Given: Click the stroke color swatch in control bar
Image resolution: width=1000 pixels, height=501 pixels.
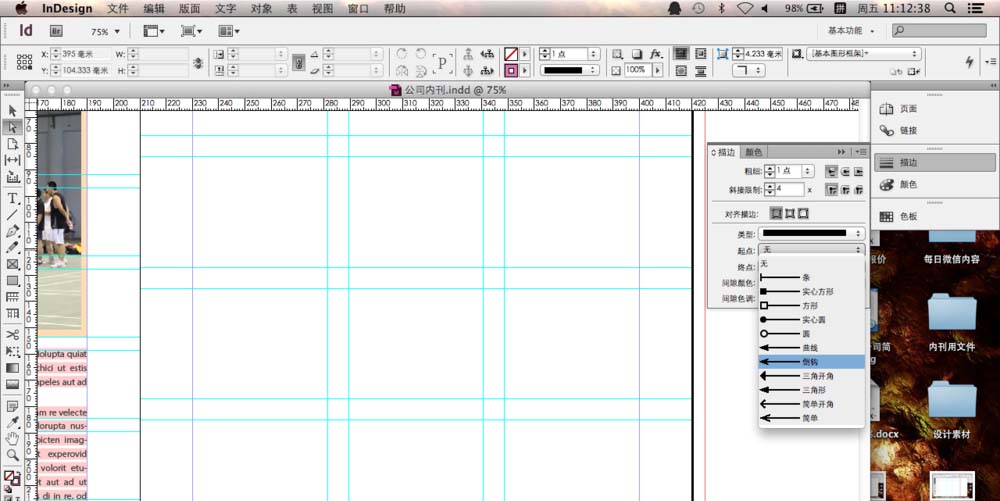Looking at the screenshot, I should 511,71.
